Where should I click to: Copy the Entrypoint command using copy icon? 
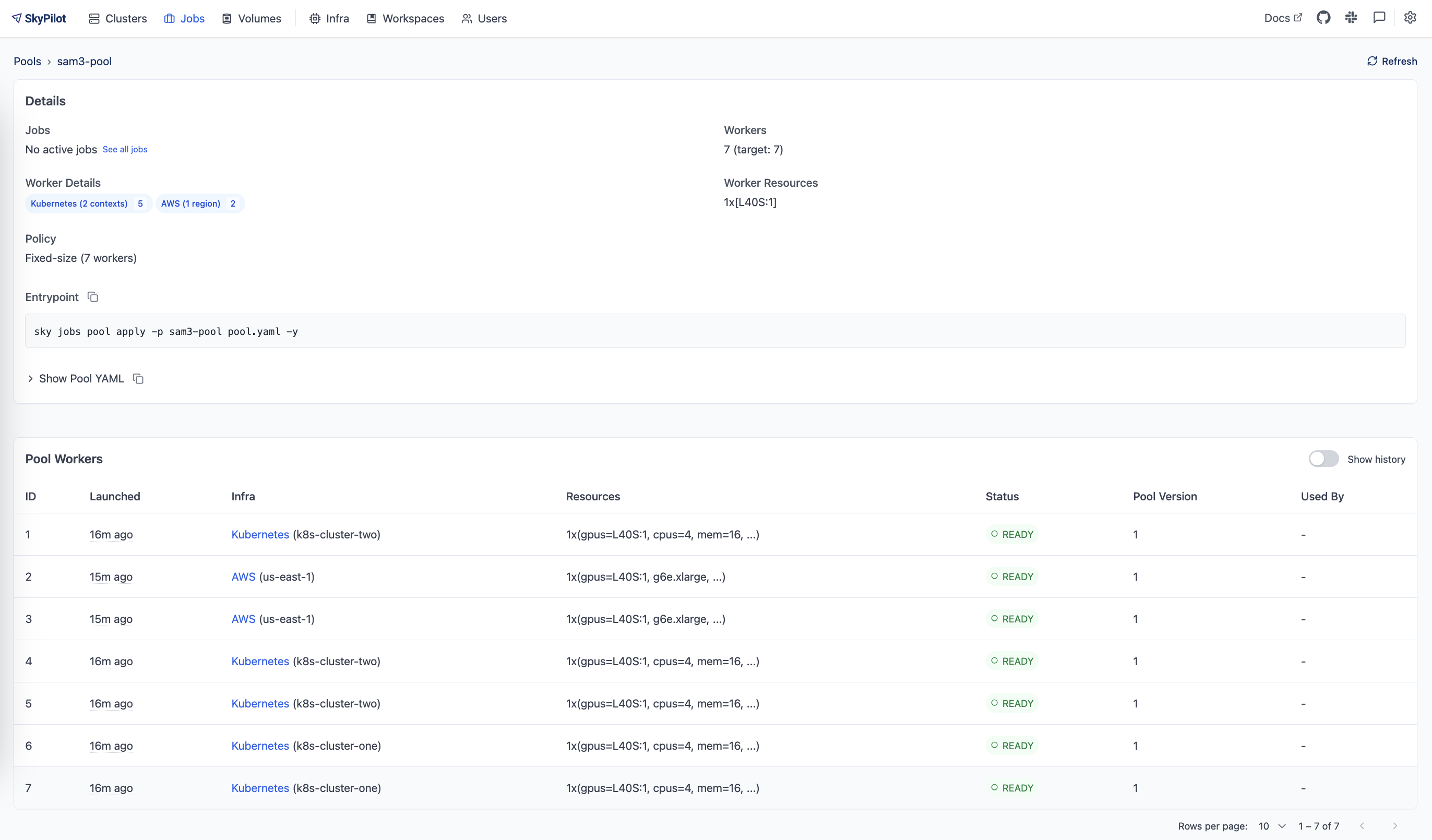click(92, 297)
